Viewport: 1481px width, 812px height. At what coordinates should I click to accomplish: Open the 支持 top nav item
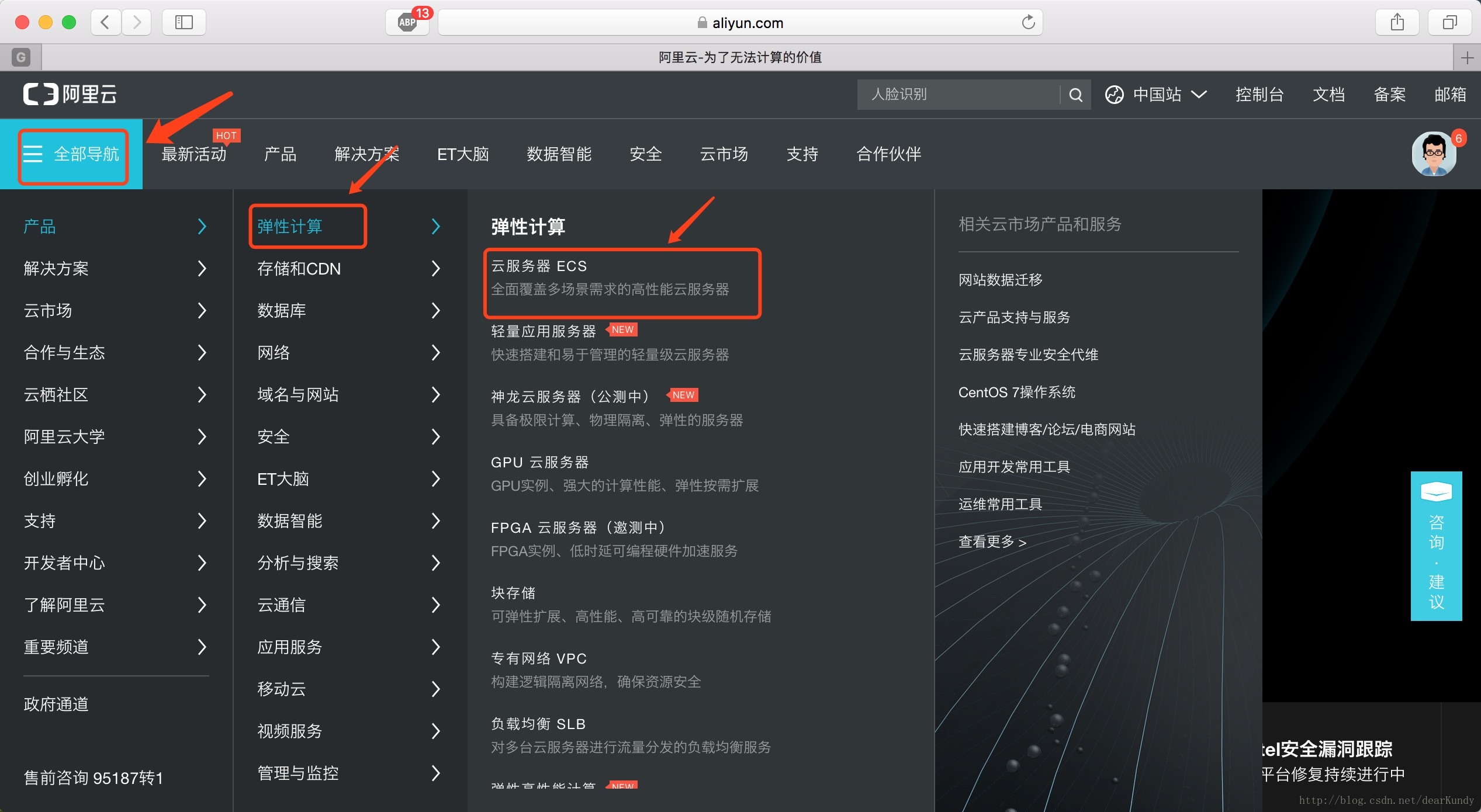802,154
